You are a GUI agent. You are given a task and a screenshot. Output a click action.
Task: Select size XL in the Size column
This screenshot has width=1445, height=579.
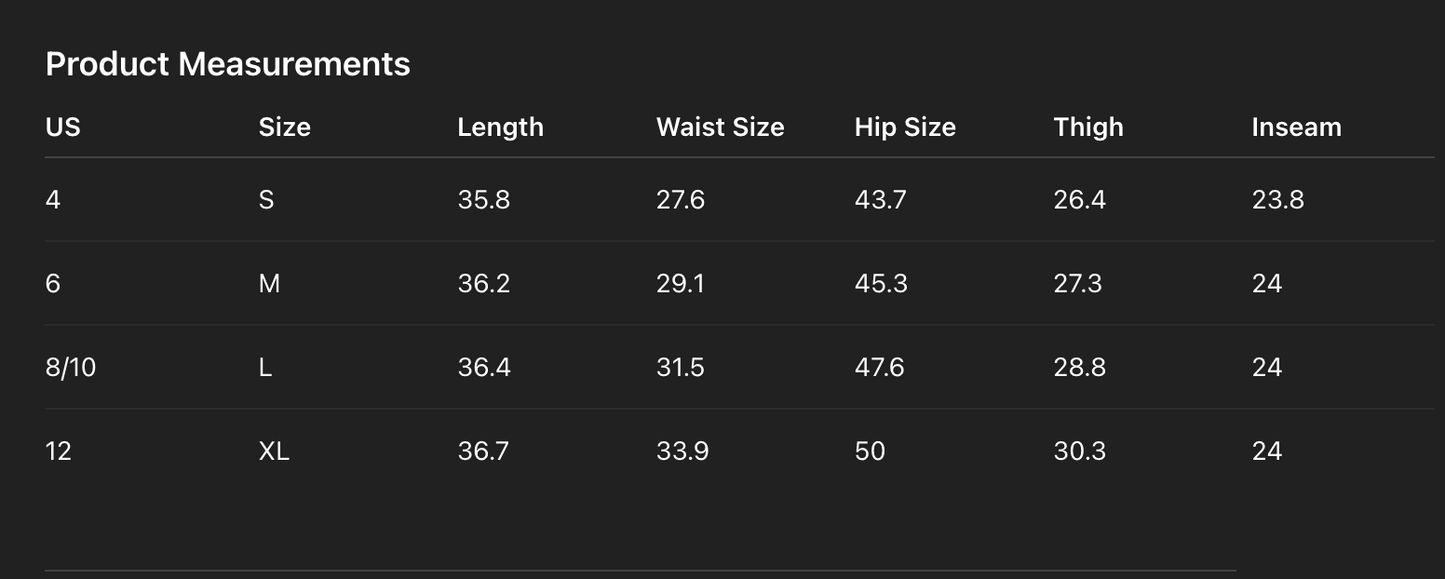274,451
